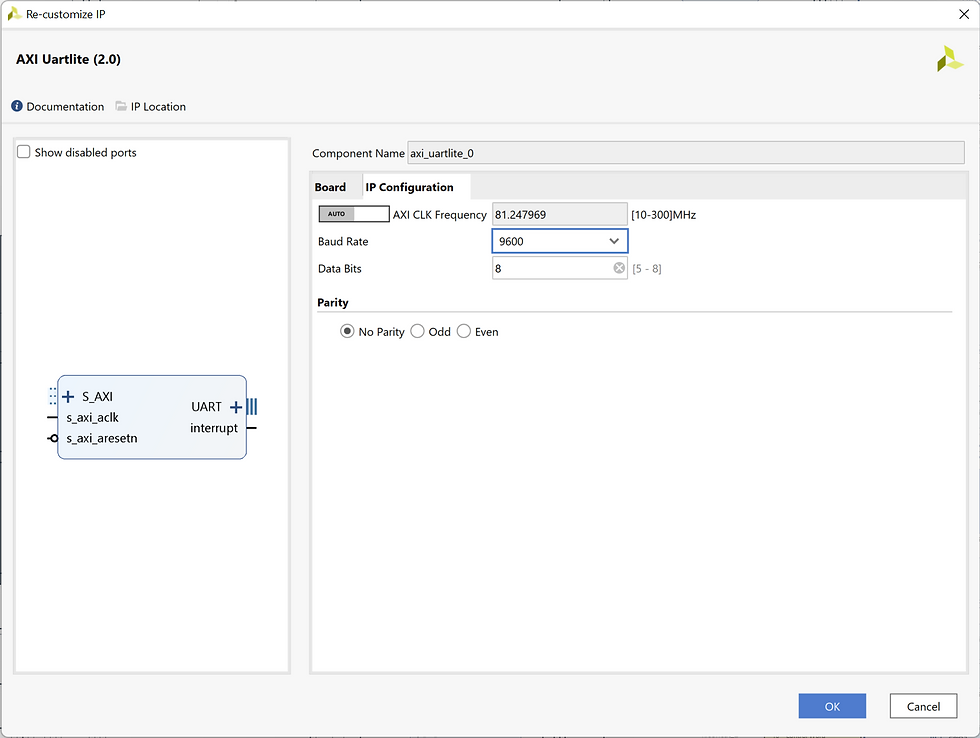The image size is (980, 738).
Task: Select the No Parity radio button
Action: 347,331
